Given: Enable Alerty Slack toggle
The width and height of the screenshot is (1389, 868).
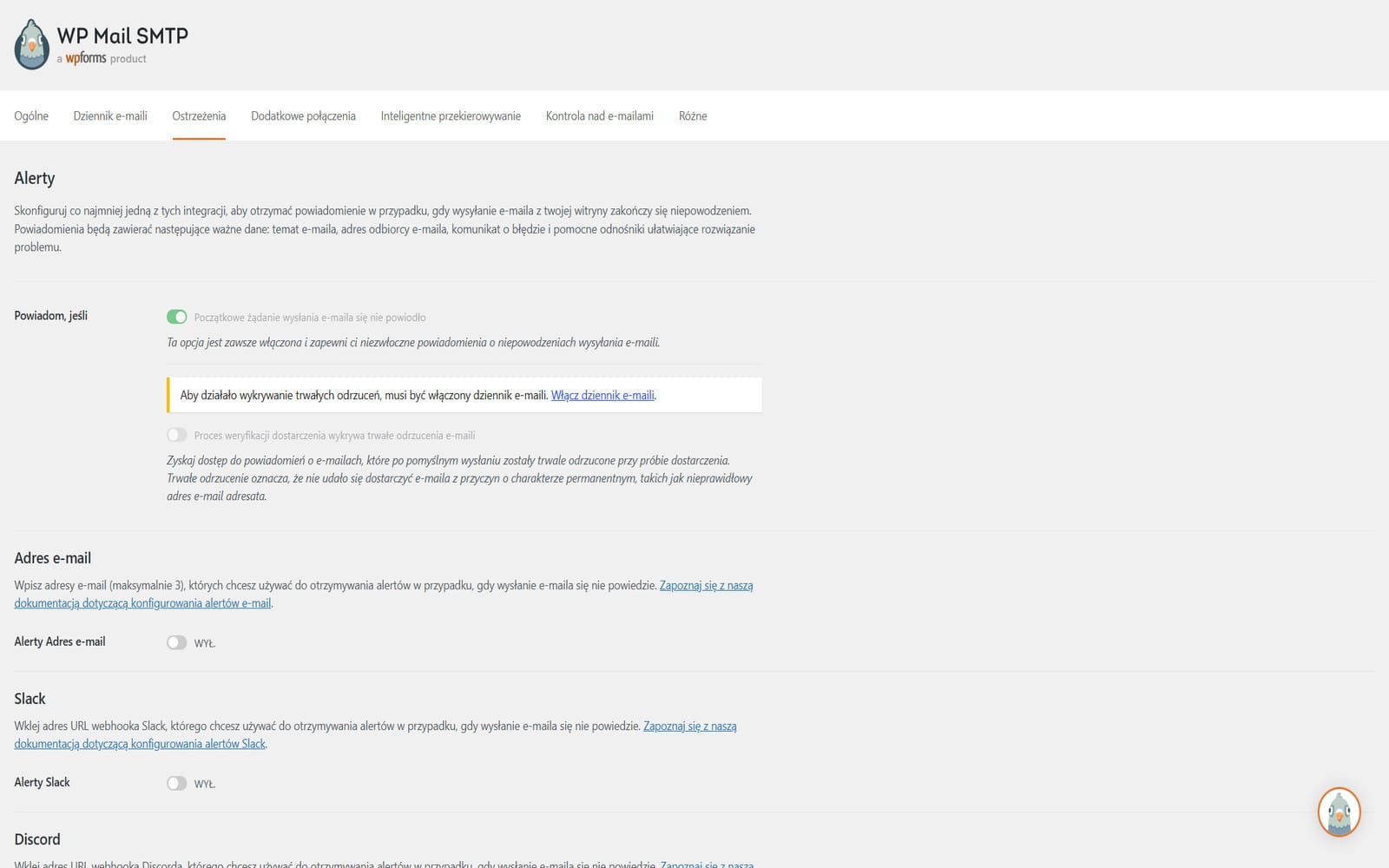Looking at the screenshot, I should tap(177, 783).
